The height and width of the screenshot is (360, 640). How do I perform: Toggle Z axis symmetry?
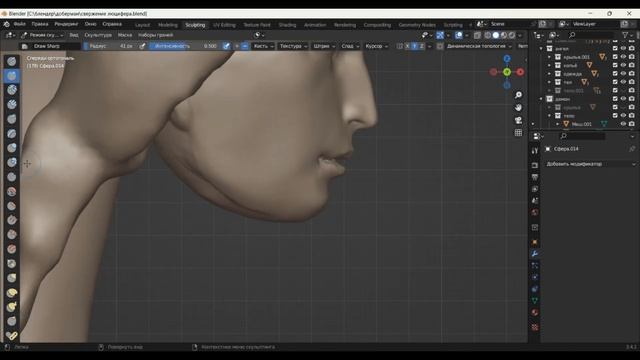[422, 46]
